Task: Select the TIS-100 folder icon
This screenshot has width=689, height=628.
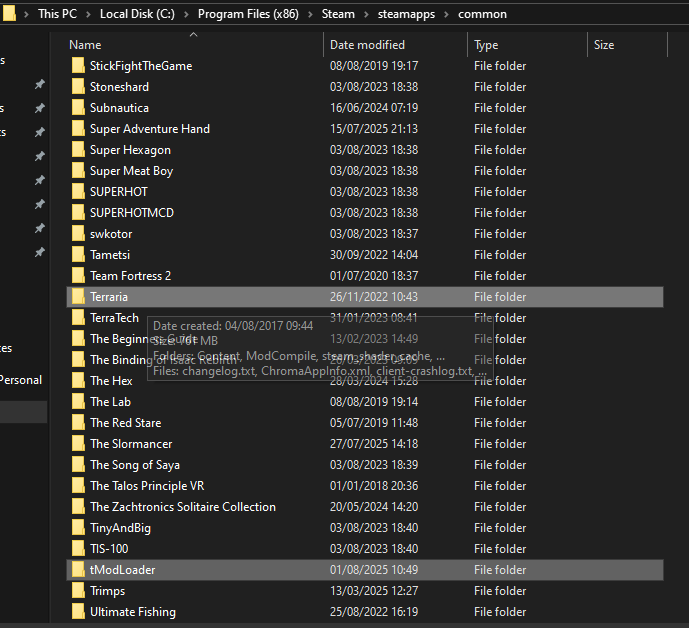Action: (x=78, y=548)
